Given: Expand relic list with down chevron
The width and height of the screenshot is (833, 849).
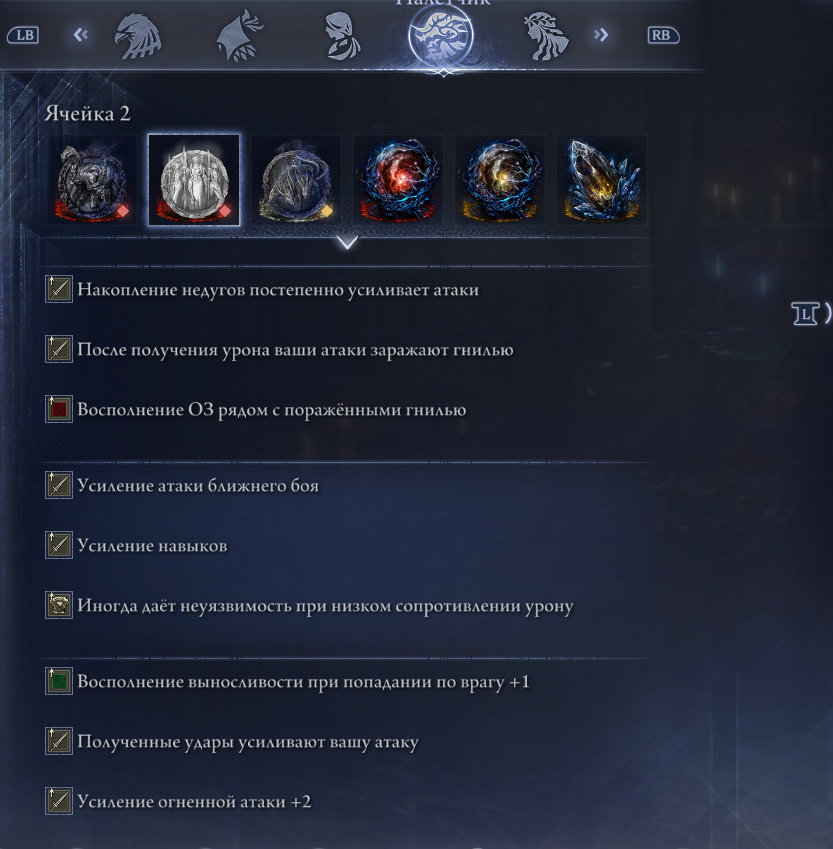Looking at the screenshot, I should pyautogui.click(x=347, y=242).
